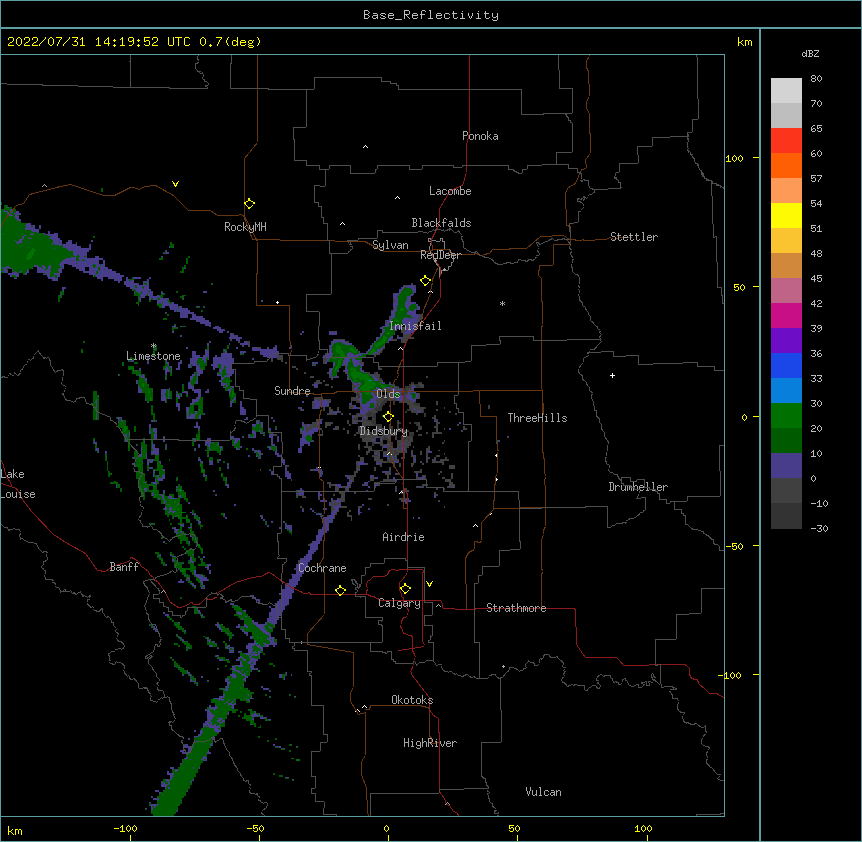The width and height of the screenshot is (862, 842).
Task: Click the Drumheller label
Action: [x=638, y=487]
